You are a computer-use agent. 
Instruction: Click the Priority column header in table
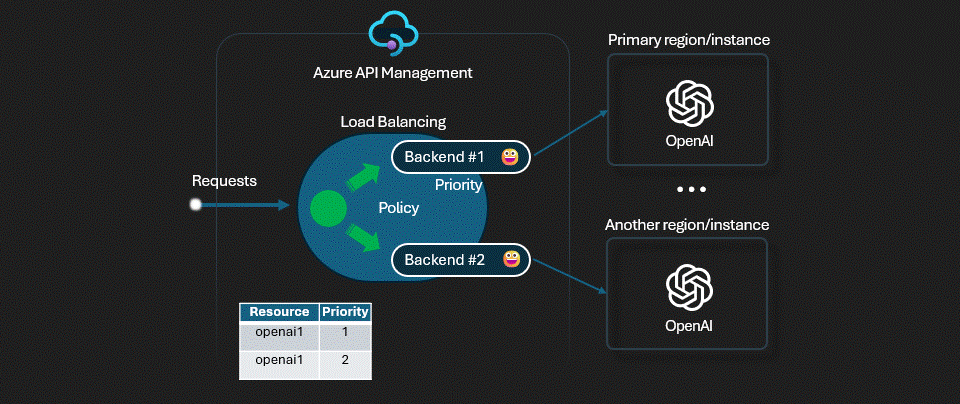click(x=345, y=312)
